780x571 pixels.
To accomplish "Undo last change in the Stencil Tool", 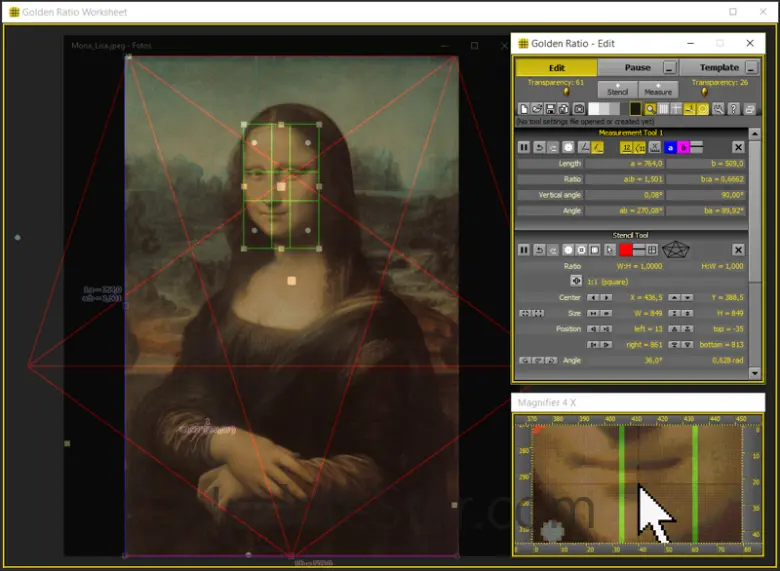I will point(538,249).
